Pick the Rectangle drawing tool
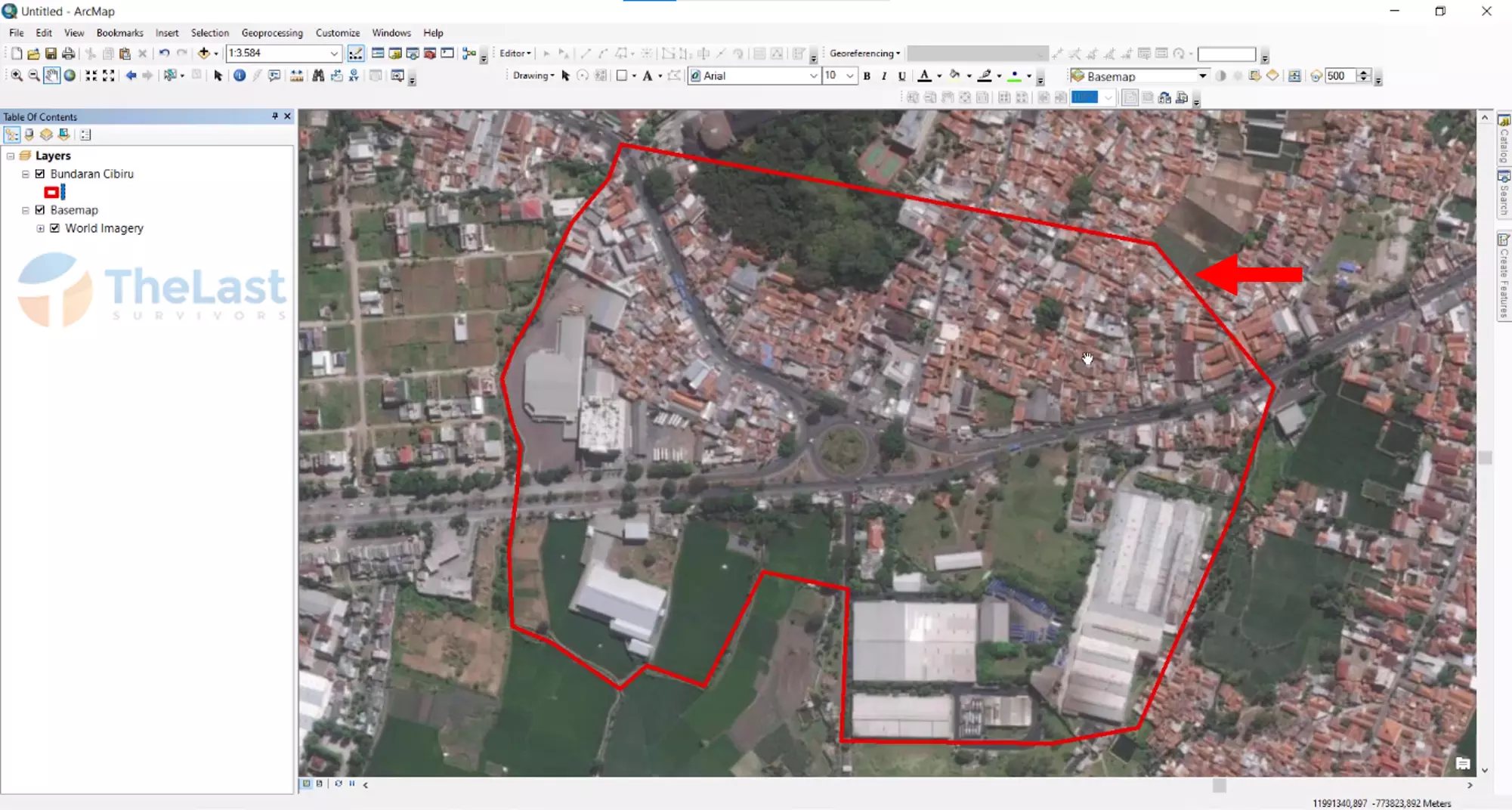The image size is (1512, 810). pyautogui.click(x=621, y=76)
